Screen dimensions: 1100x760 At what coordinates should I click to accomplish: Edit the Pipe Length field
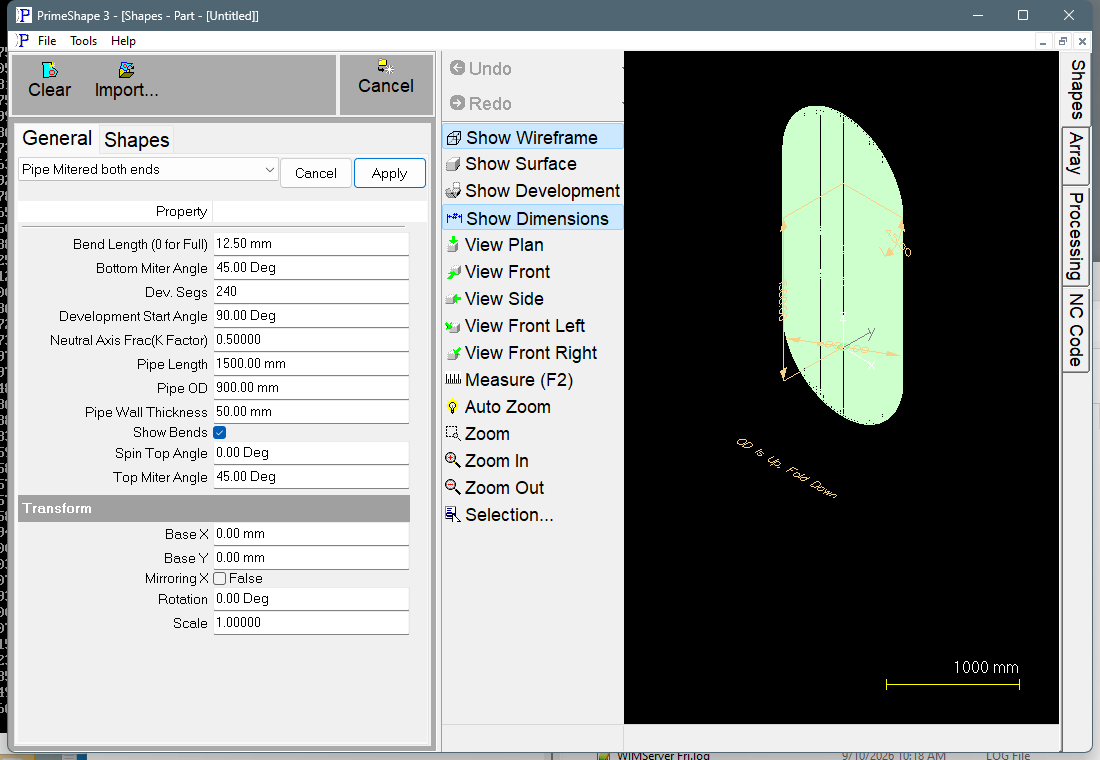(311, 364)
